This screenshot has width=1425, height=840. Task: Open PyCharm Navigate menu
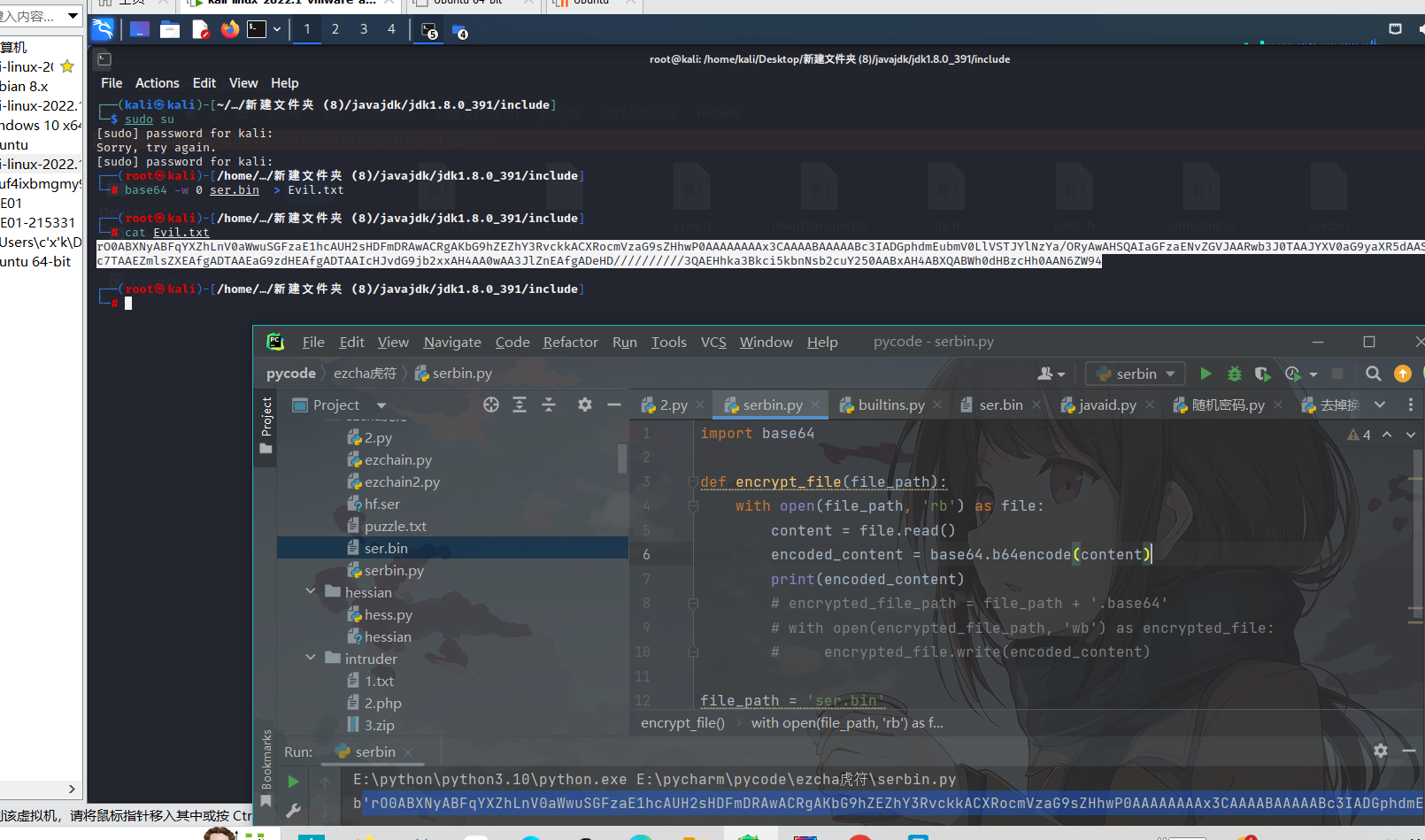pyautogui.click(x=452, y=342)
